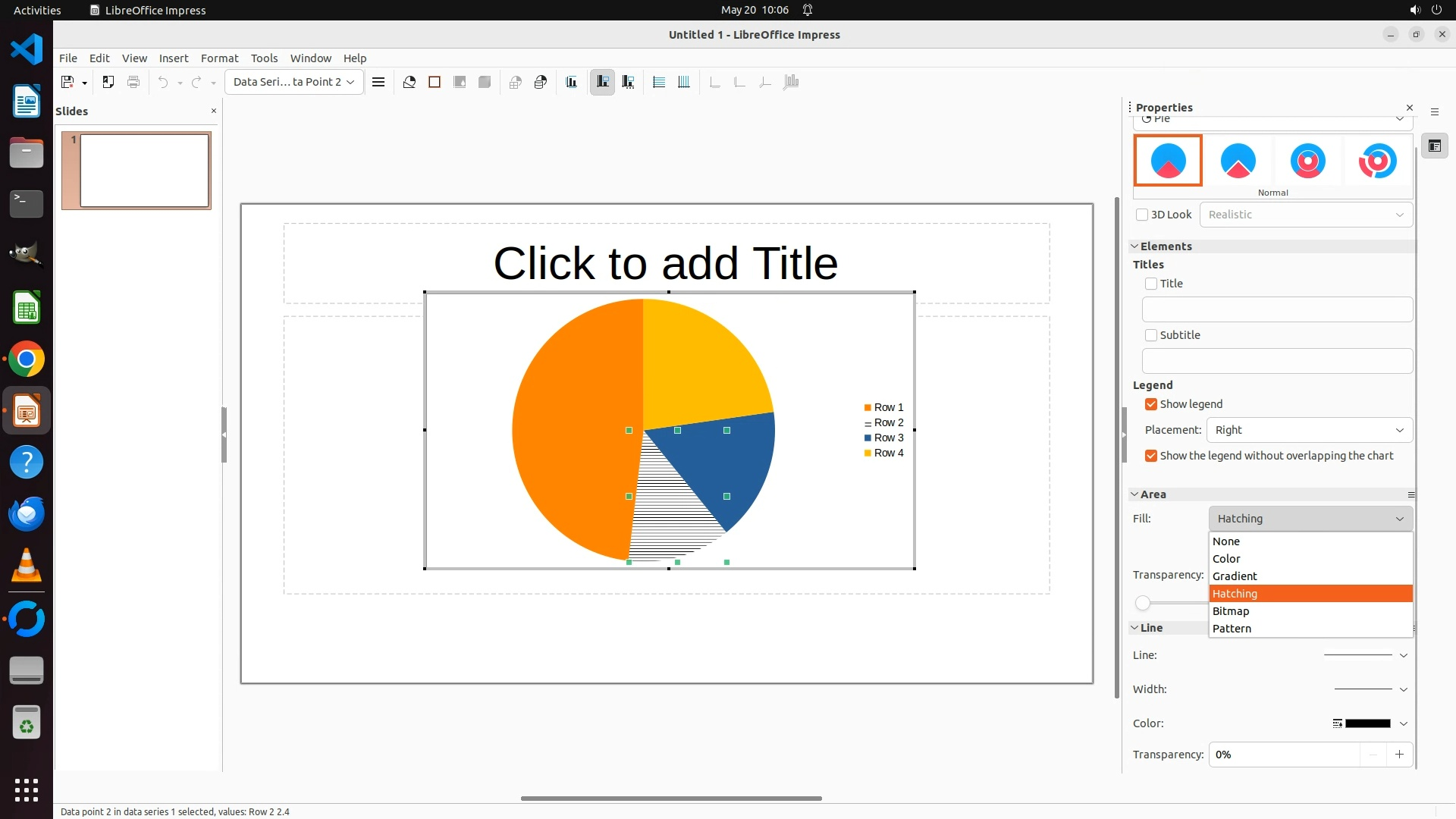Toggle the Legend On/Off toolbar icon

point(603,82)
